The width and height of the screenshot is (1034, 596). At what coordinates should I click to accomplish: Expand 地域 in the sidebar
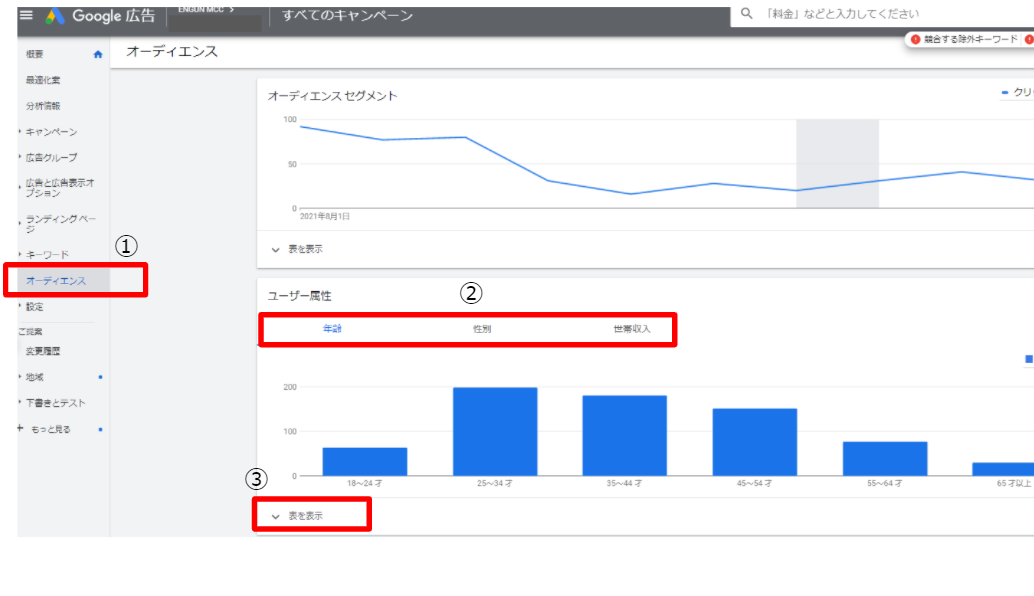pos(34,377)
